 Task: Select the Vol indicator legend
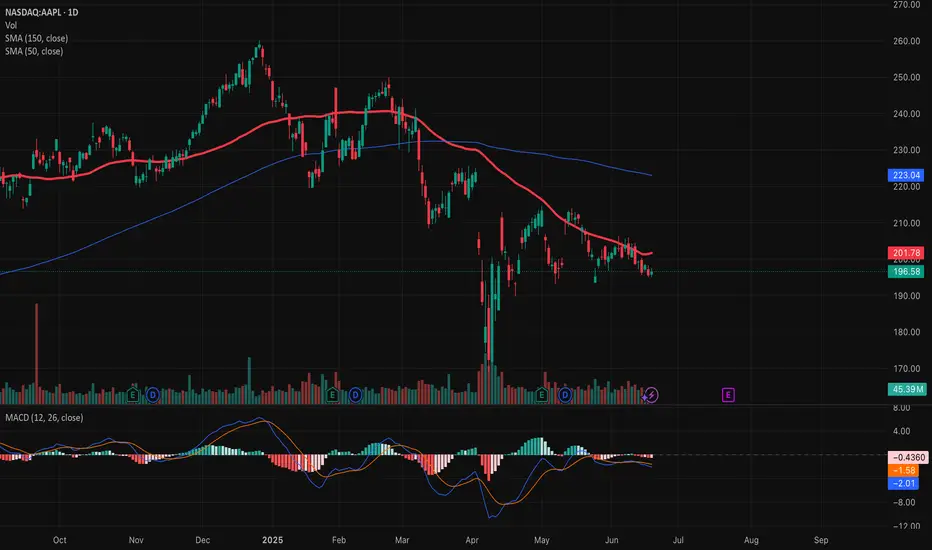point(11,26)
